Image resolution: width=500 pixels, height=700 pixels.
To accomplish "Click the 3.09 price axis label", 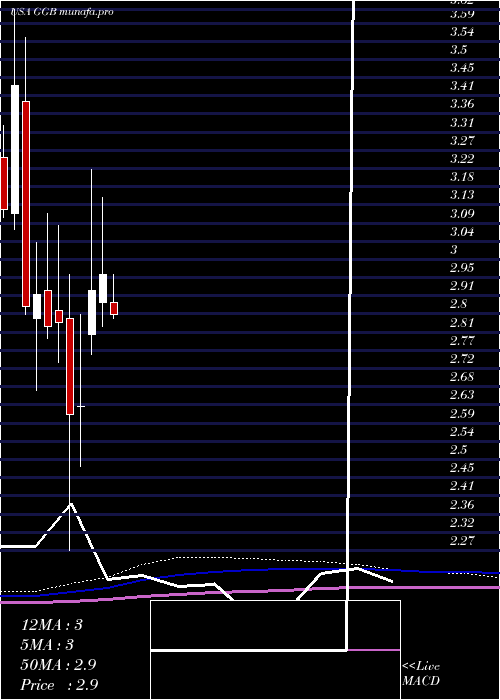I will pyautogui.click(x=462, y=213).
